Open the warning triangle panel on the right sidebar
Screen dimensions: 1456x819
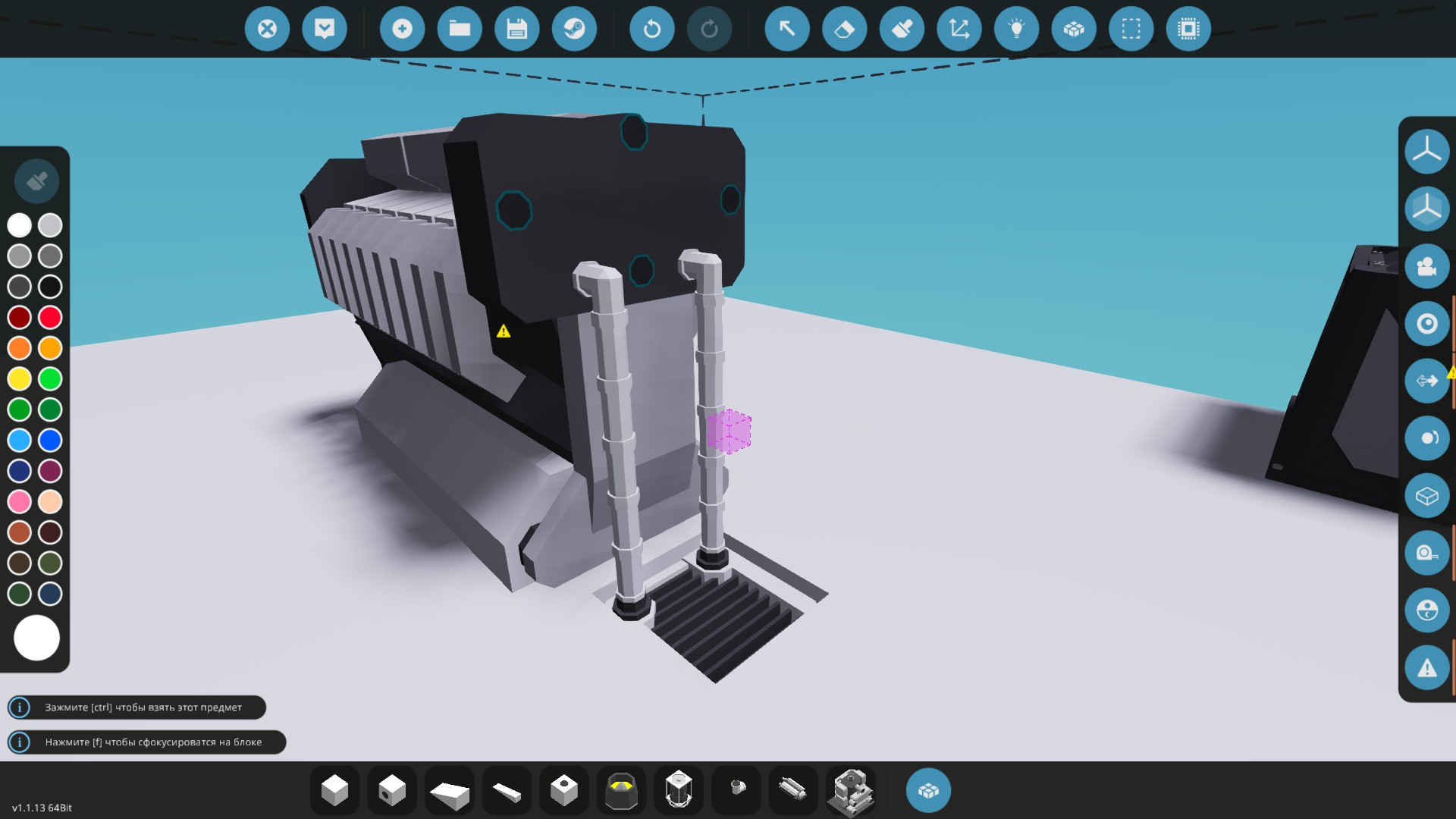1426,668
